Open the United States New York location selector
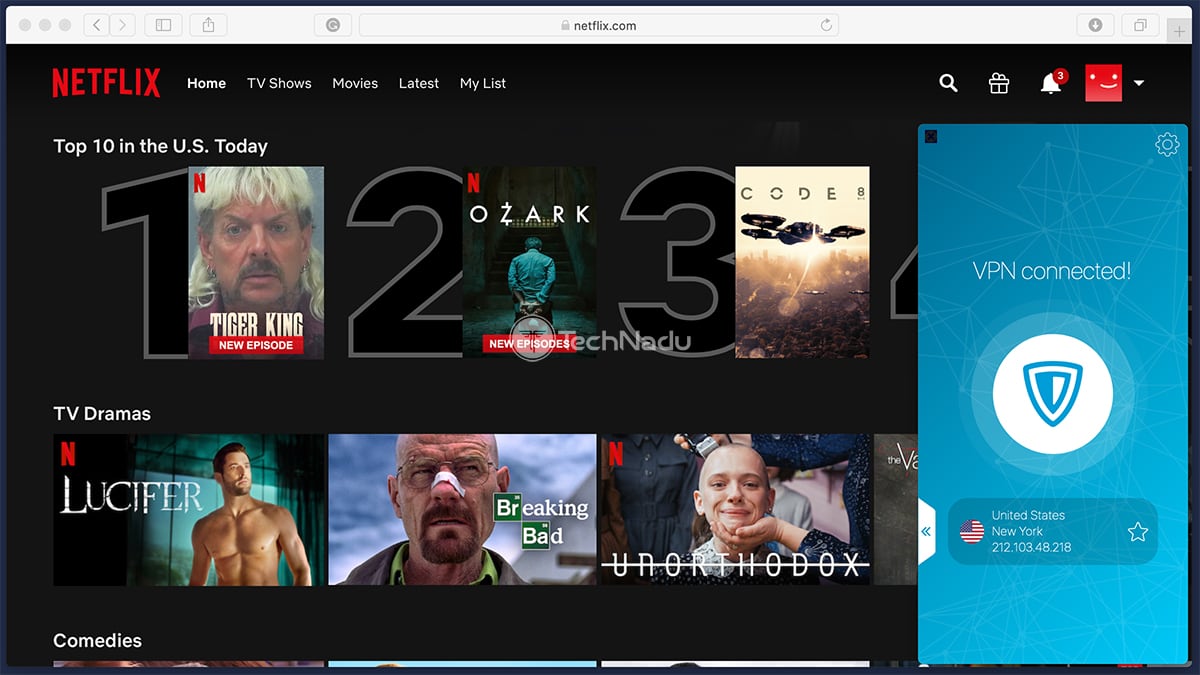Viewport: 1200px width, 675px height. [1052, 532]
